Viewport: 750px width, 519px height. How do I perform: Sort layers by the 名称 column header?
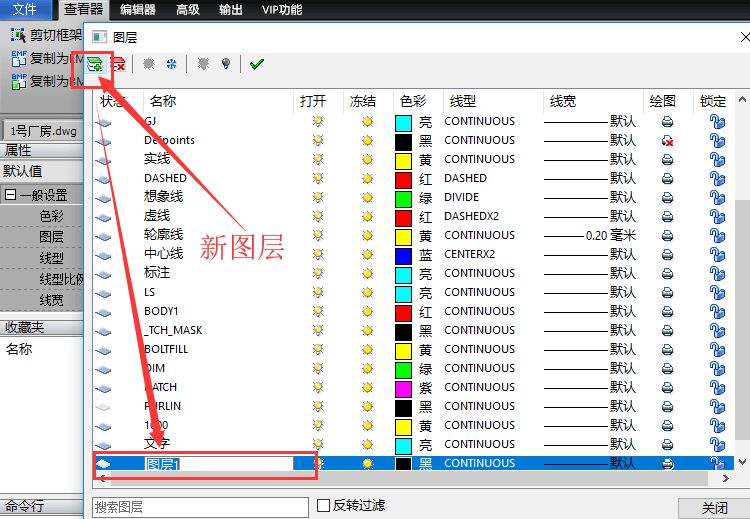218,101
